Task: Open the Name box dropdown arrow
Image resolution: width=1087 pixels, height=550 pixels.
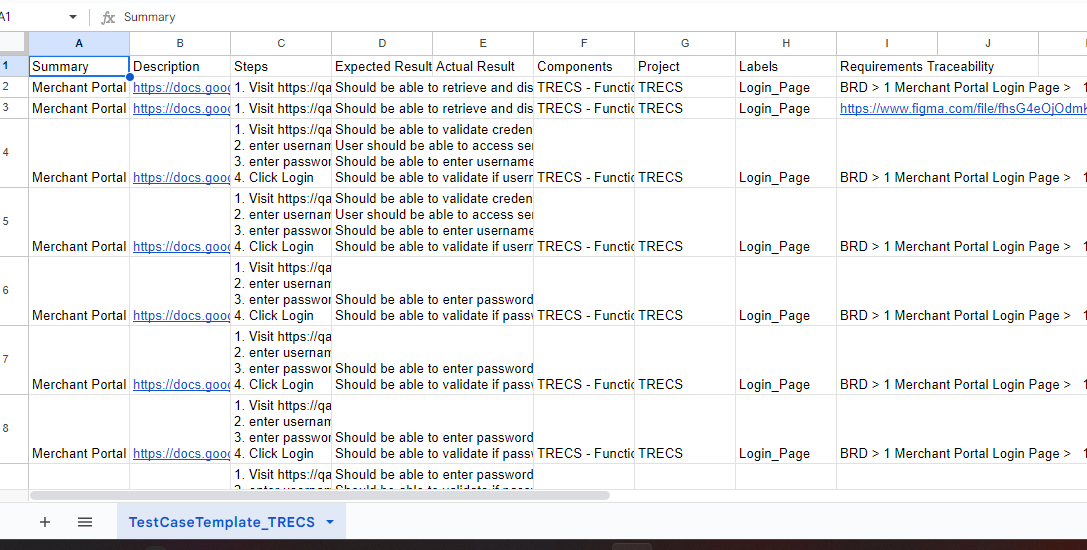Action: (x=73, y=18)
